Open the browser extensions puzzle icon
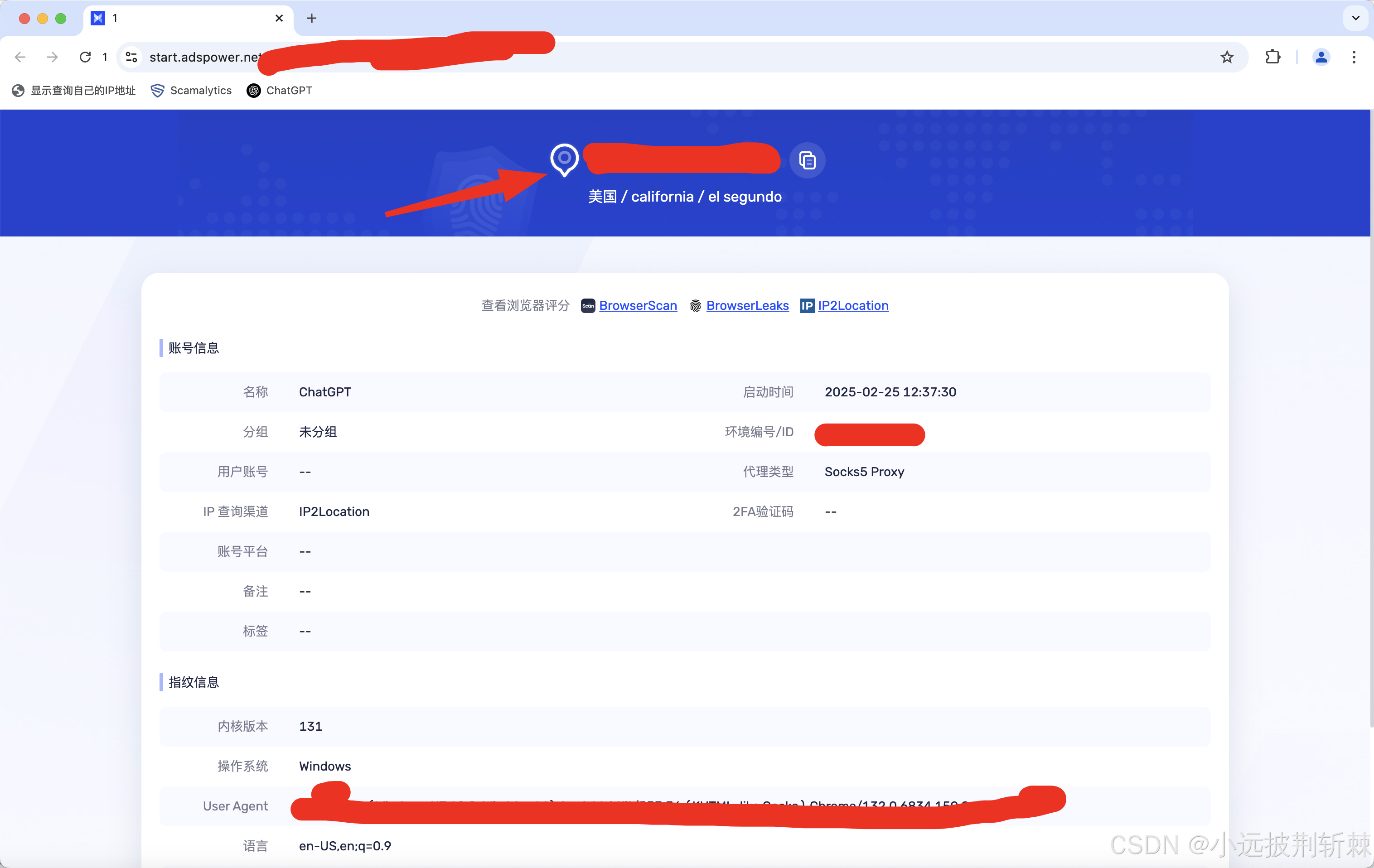This screenshot has height=868, width=1374. tap(1273, 57)
